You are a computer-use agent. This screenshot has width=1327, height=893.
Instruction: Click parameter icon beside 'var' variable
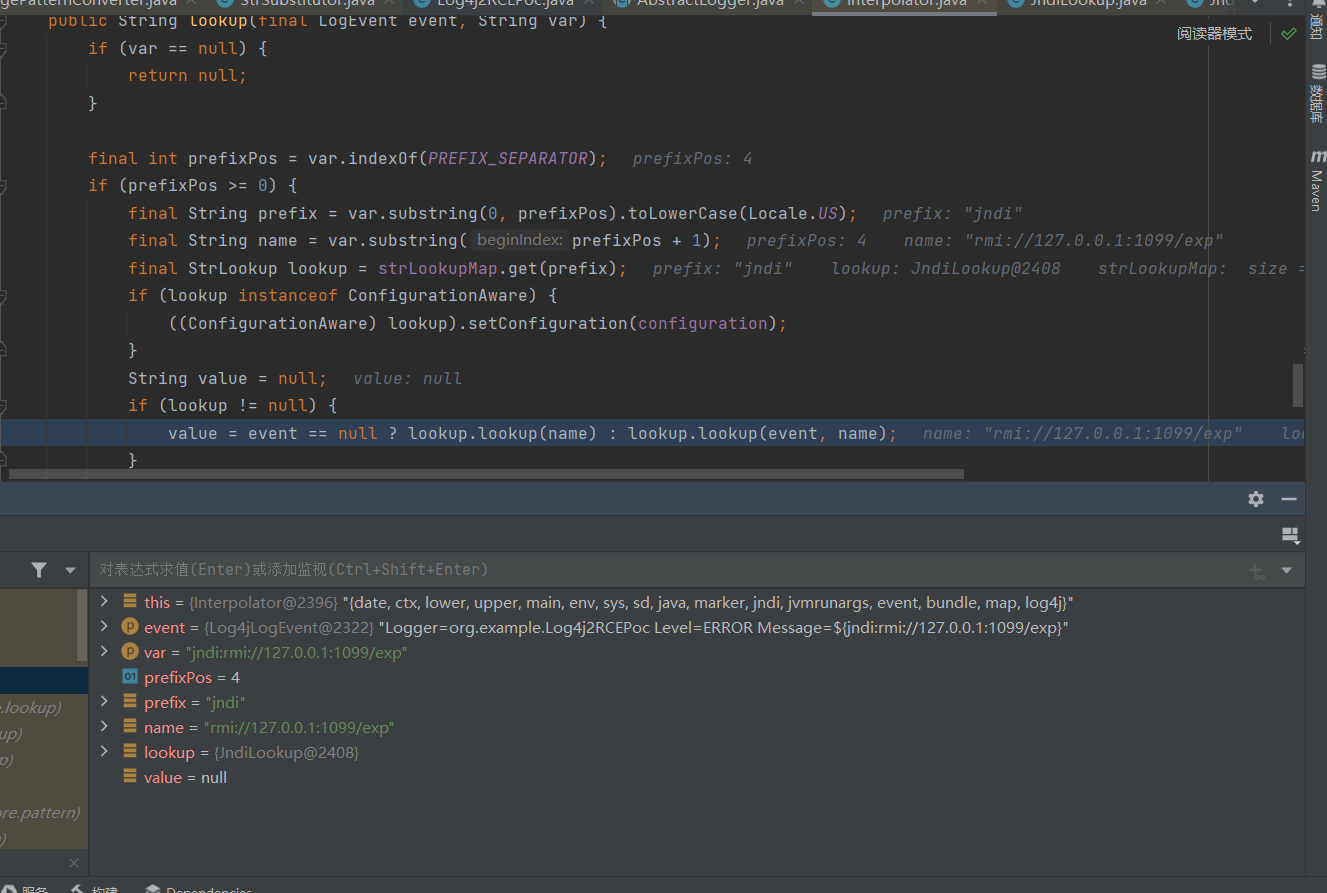130,652
